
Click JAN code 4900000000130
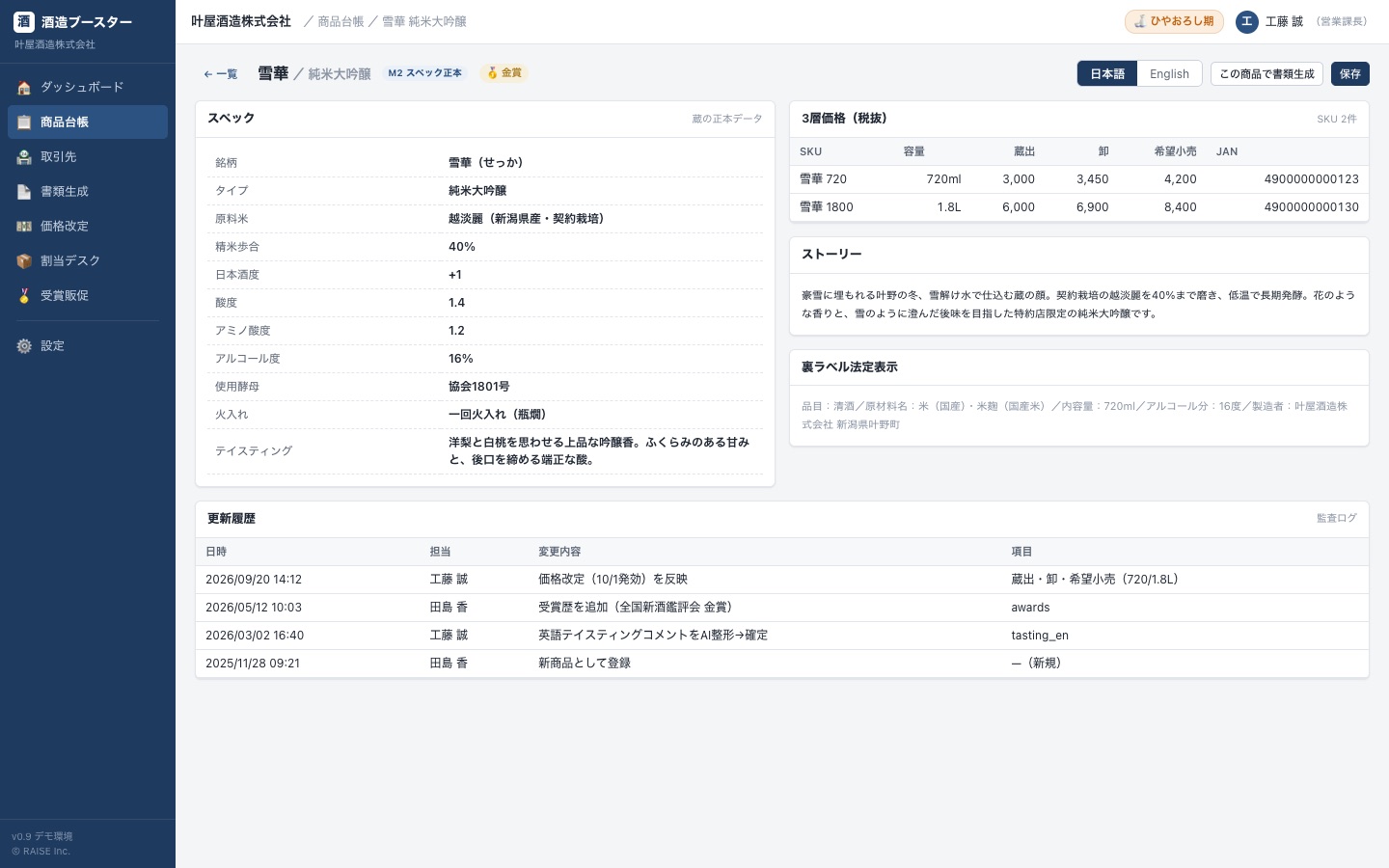1311,207
